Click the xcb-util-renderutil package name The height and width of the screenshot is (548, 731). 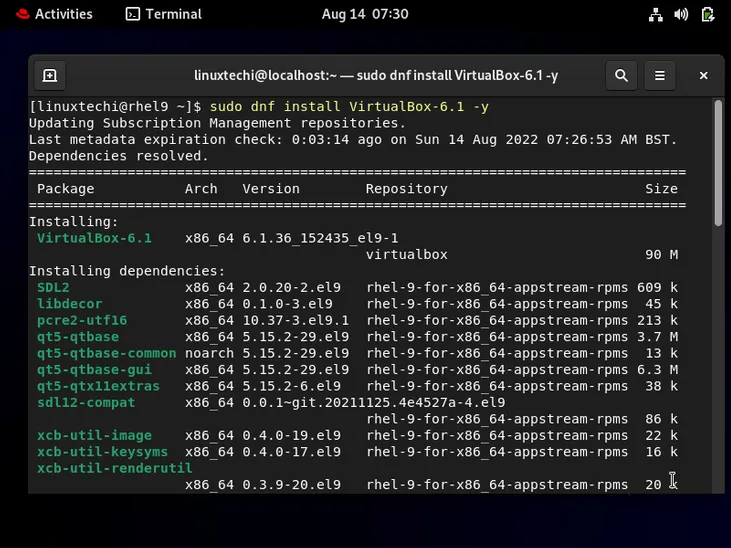tap(114, 468)
